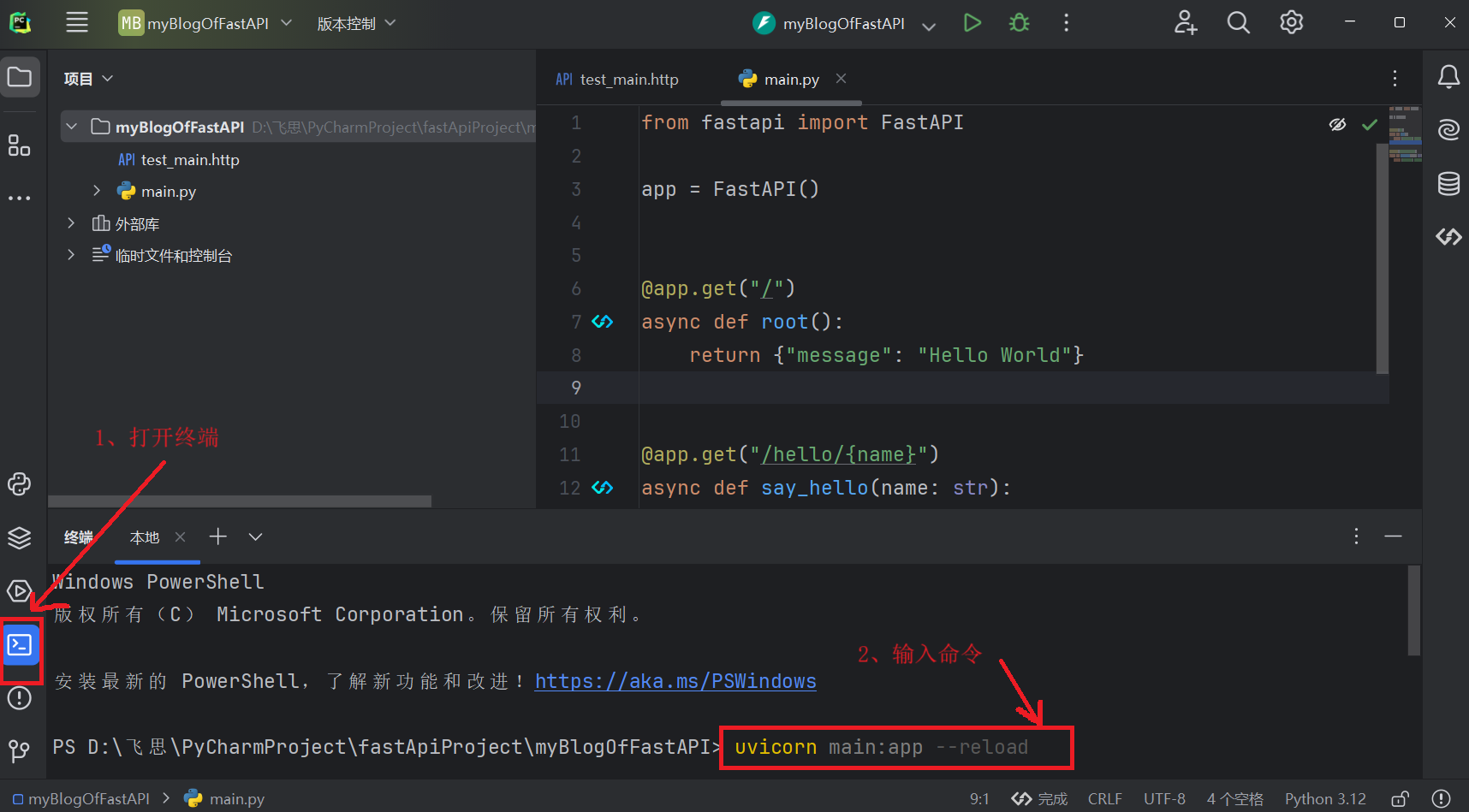Open the Python Packages tool icon
Image resolution: width=1469 pixels, height=812 pixels.
point(20,483)
